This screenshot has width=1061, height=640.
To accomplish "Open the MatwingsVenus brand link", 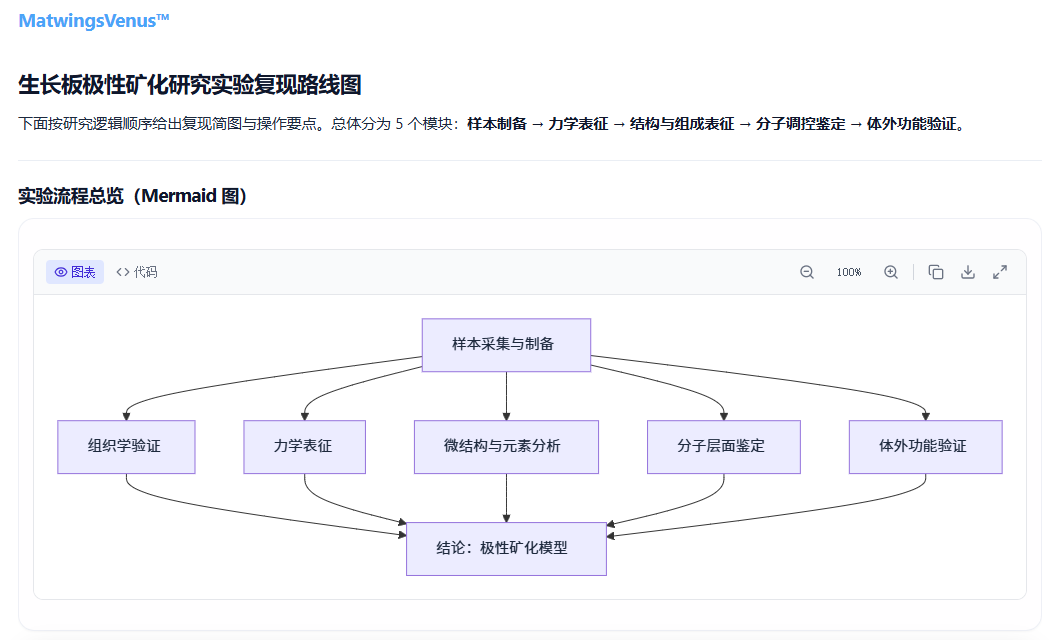I will [93, 21].
